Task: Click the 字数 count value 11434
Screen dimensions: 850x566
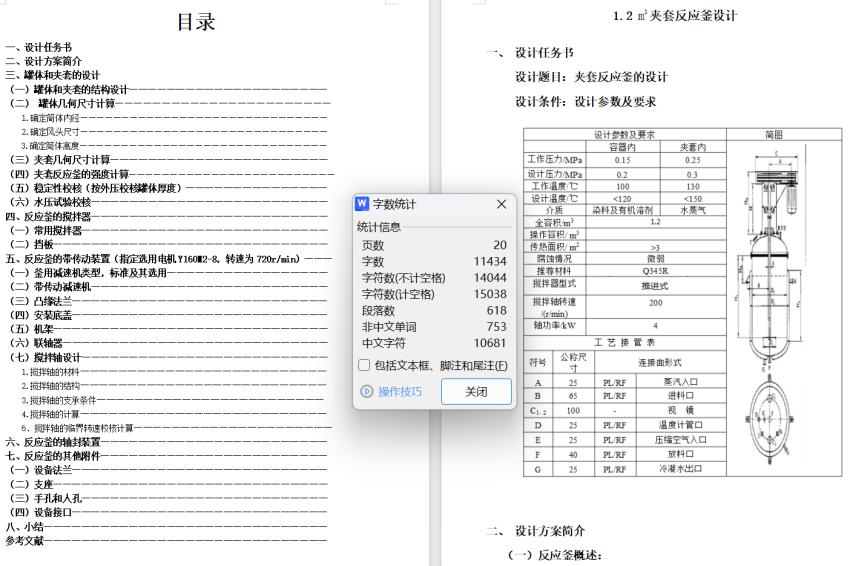Action: [x=490, y=261]
